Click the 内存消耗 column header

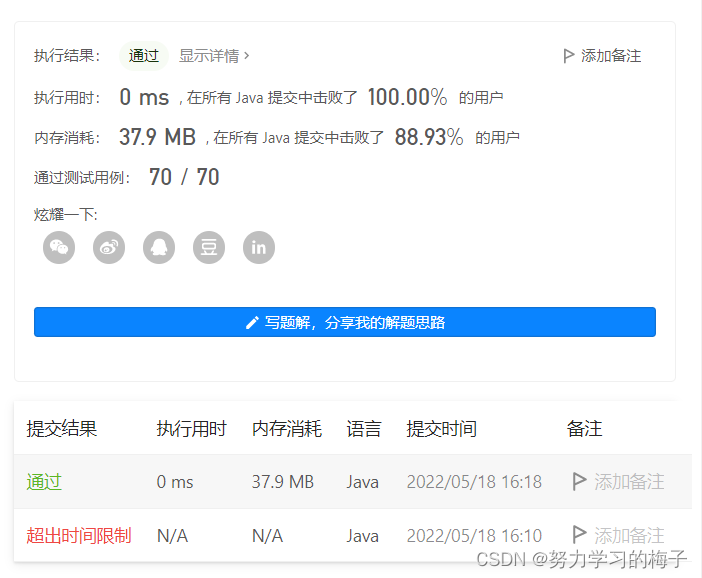pos(287,428)
